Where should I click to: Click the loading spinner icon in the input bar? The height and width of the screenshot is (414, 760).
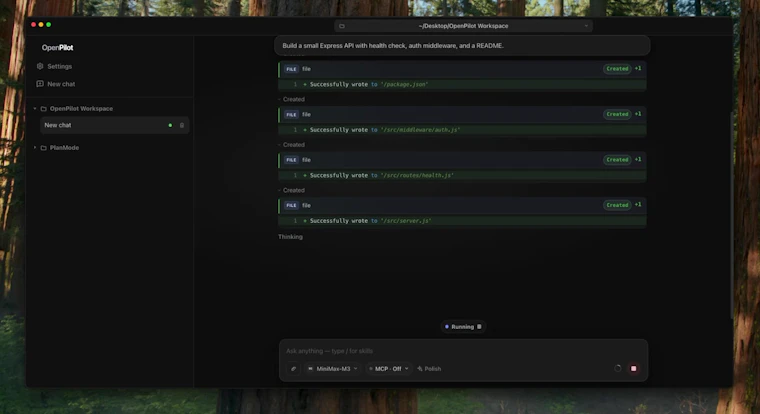click(x=618, y=368)
